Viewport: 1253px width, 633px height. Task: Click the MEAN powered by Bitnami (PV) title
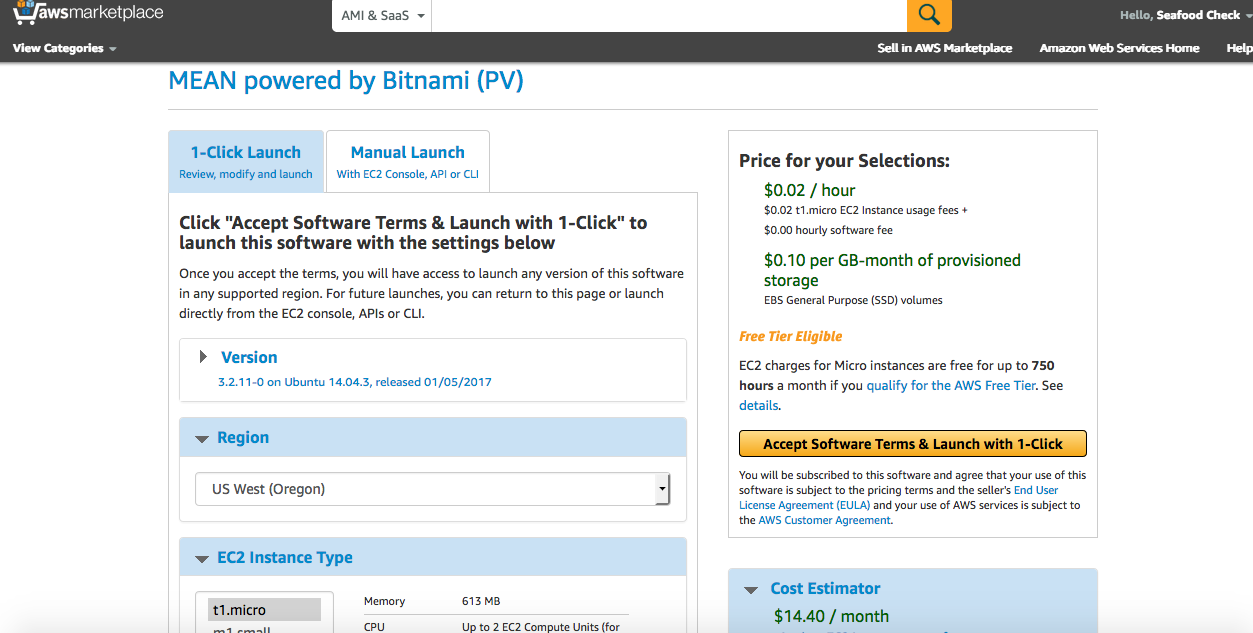pos(346,81)
